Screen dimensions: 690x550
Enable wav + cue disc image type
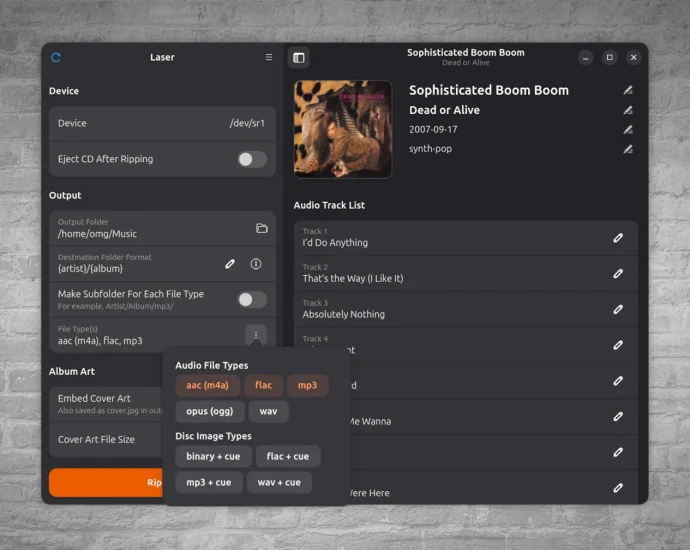pyautogui.click(x=279, y=482)
